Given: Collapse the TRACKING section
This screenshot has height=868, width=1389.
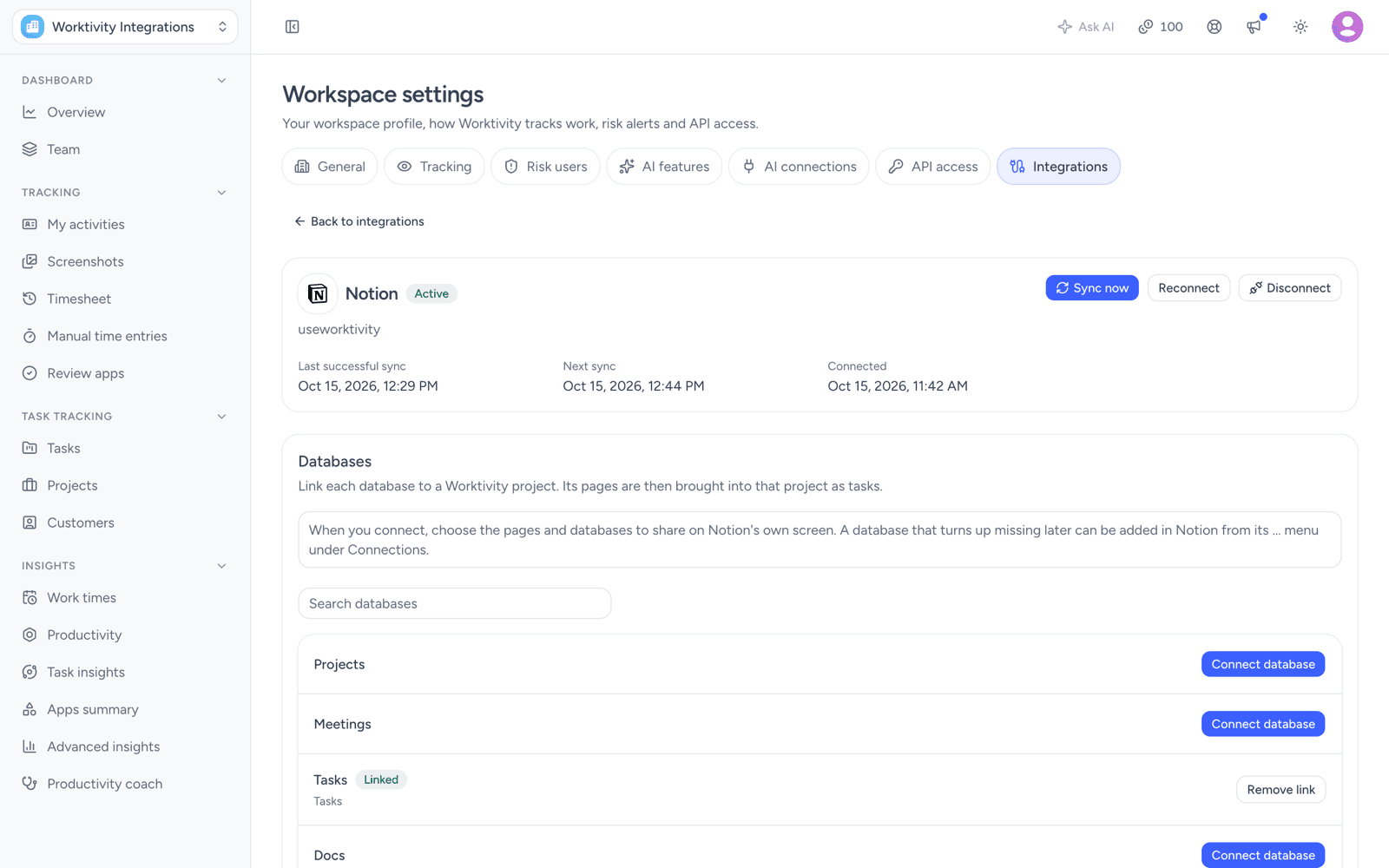Looking at the screenshot, I should point(221,193).
